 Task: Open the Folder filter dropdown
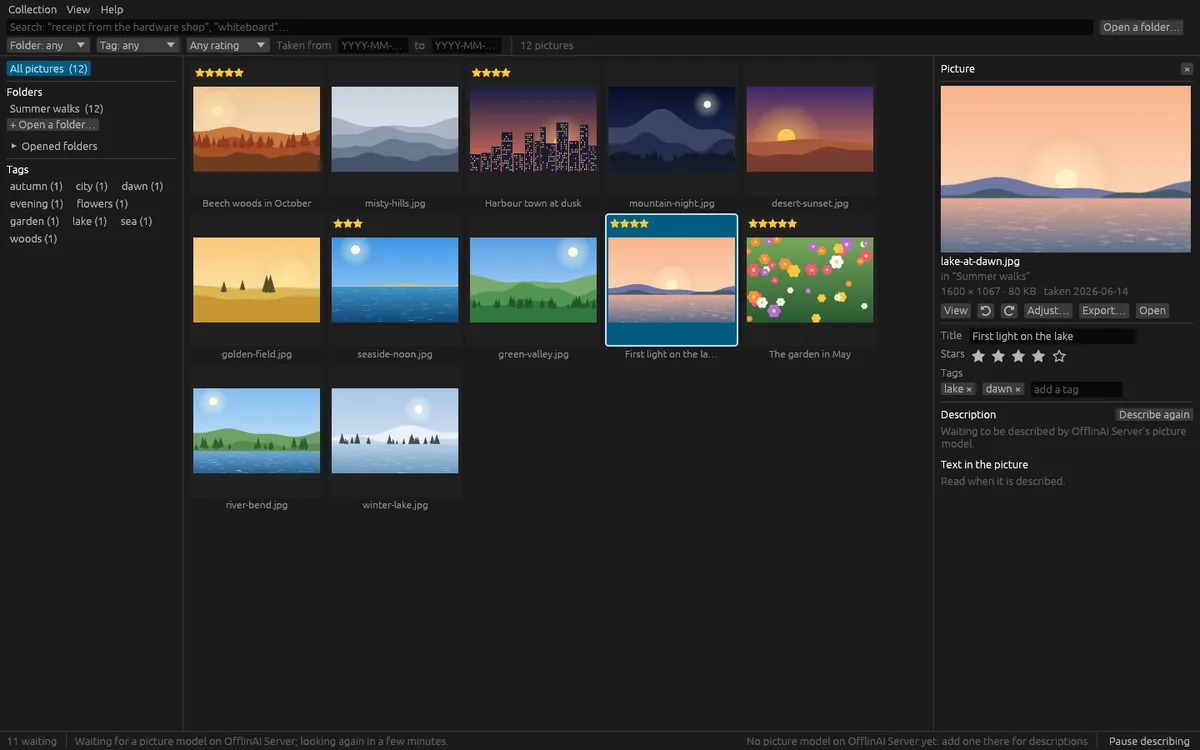click(48, 45)
